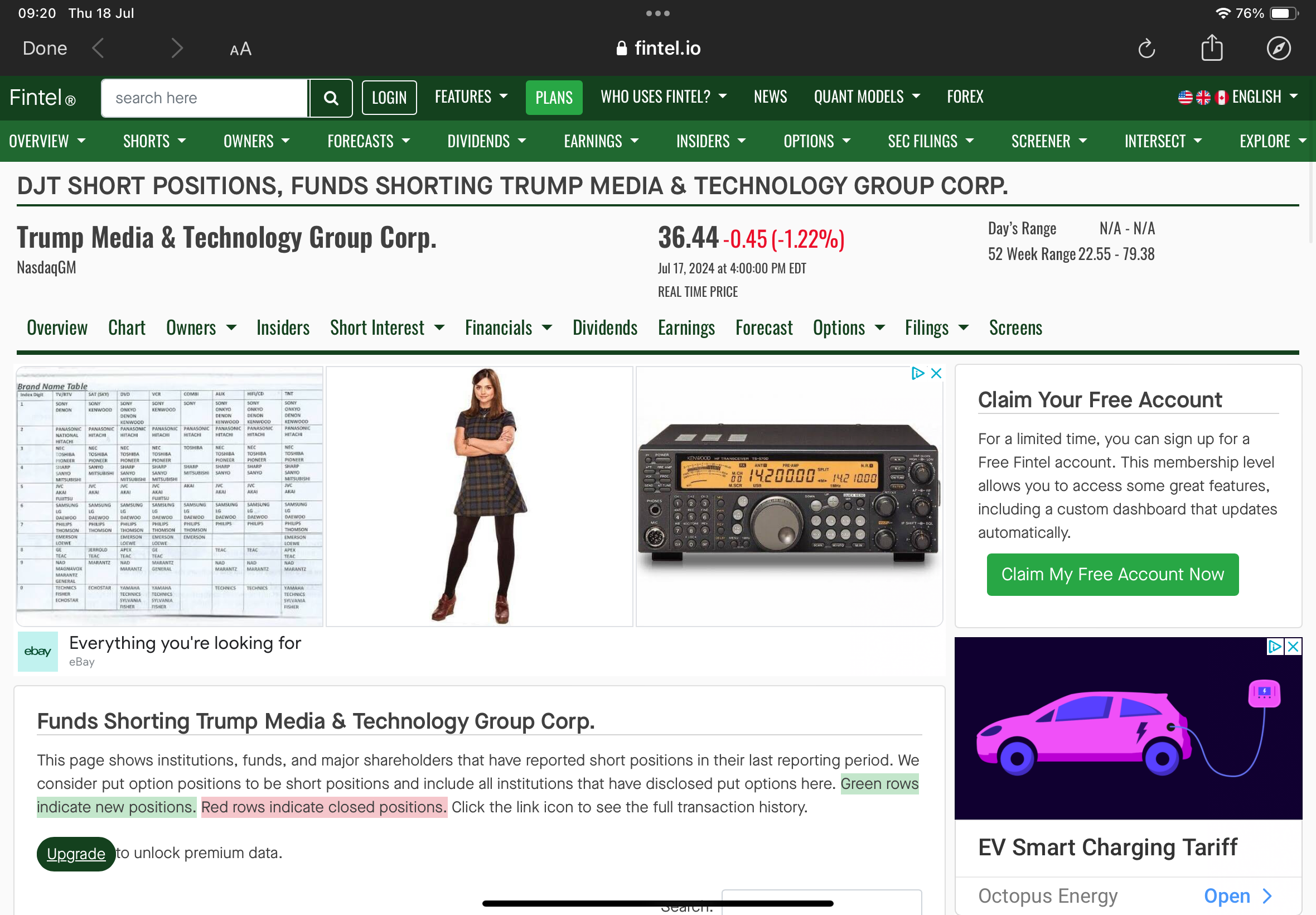The width and height of the screenshot is (1316, 915).
Task: Open the FOREX menu item
Action: coord(965,97)
